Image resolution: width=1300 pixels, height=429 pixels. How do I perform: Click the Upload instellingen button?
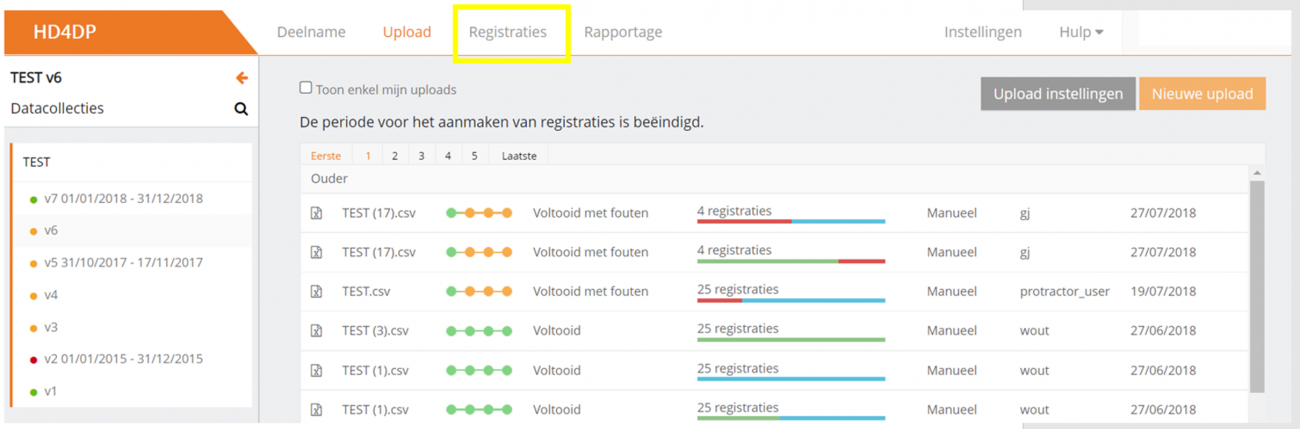[1058, 94]
